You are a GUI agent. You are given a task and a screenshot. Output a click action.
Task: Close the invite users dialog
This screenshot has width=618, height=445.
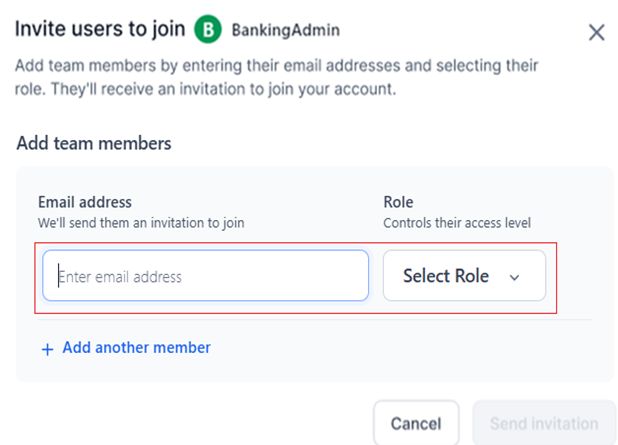[597, 32]
